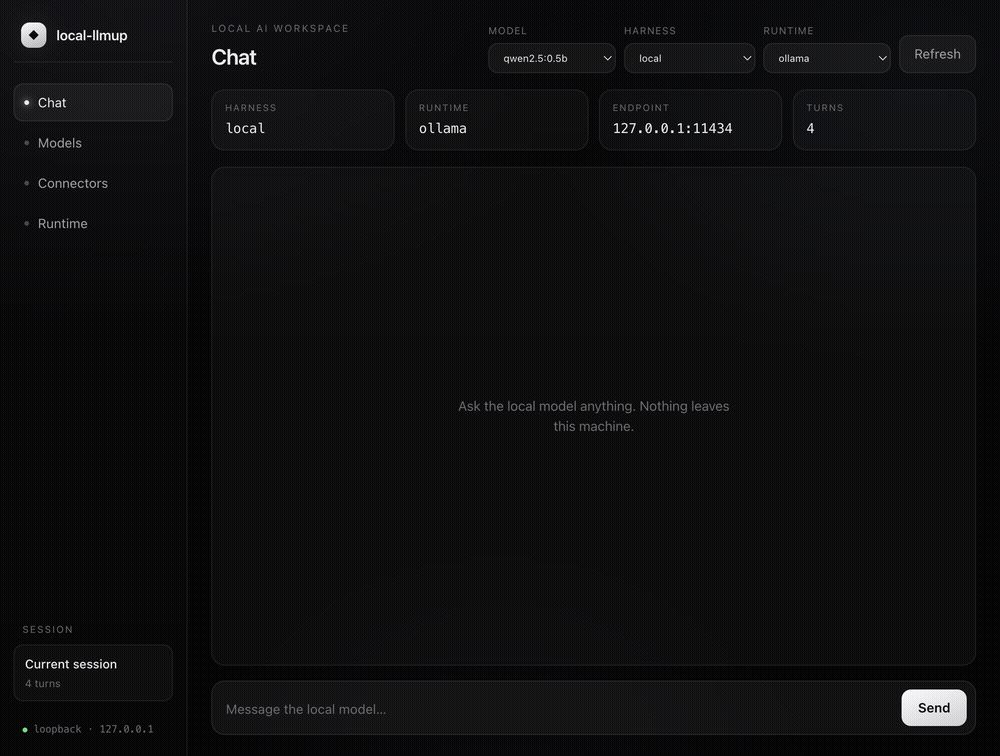
Task: Click the Refresh button
Action: pyautogui.click(x=937, y=54)
